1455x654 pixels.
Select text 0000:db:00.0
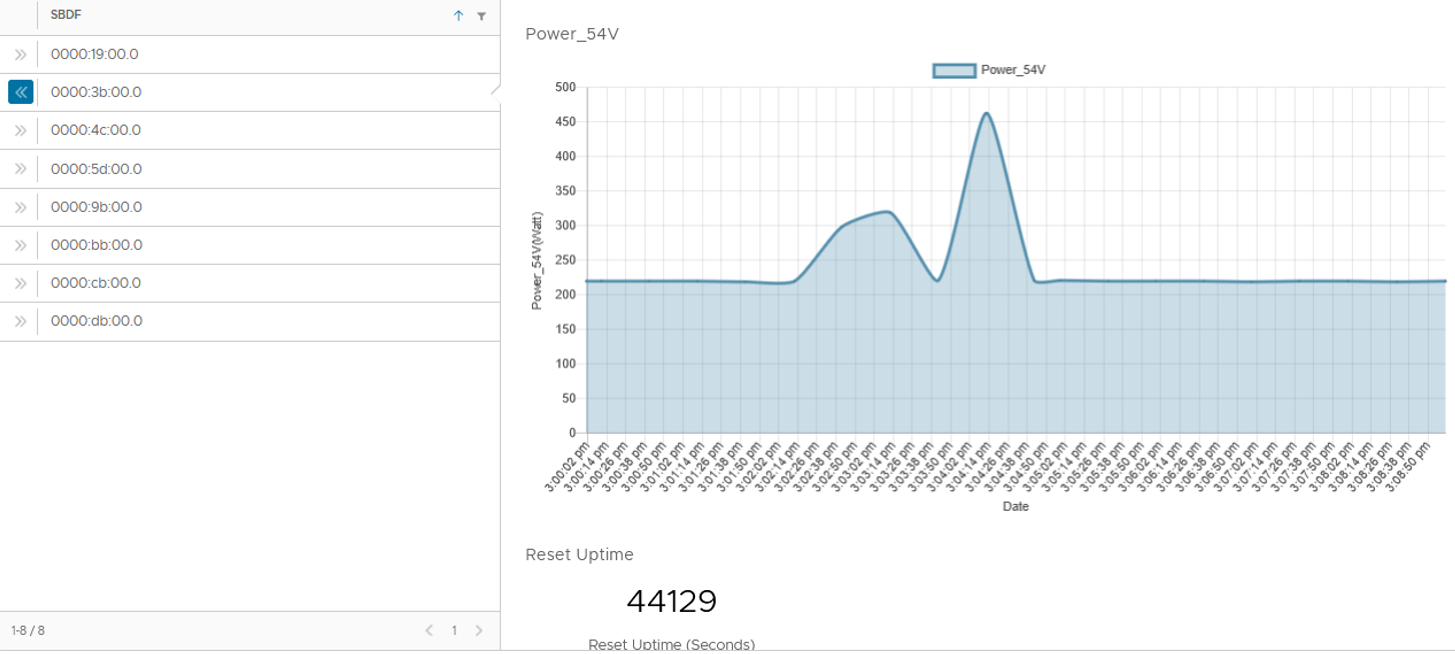96,321
